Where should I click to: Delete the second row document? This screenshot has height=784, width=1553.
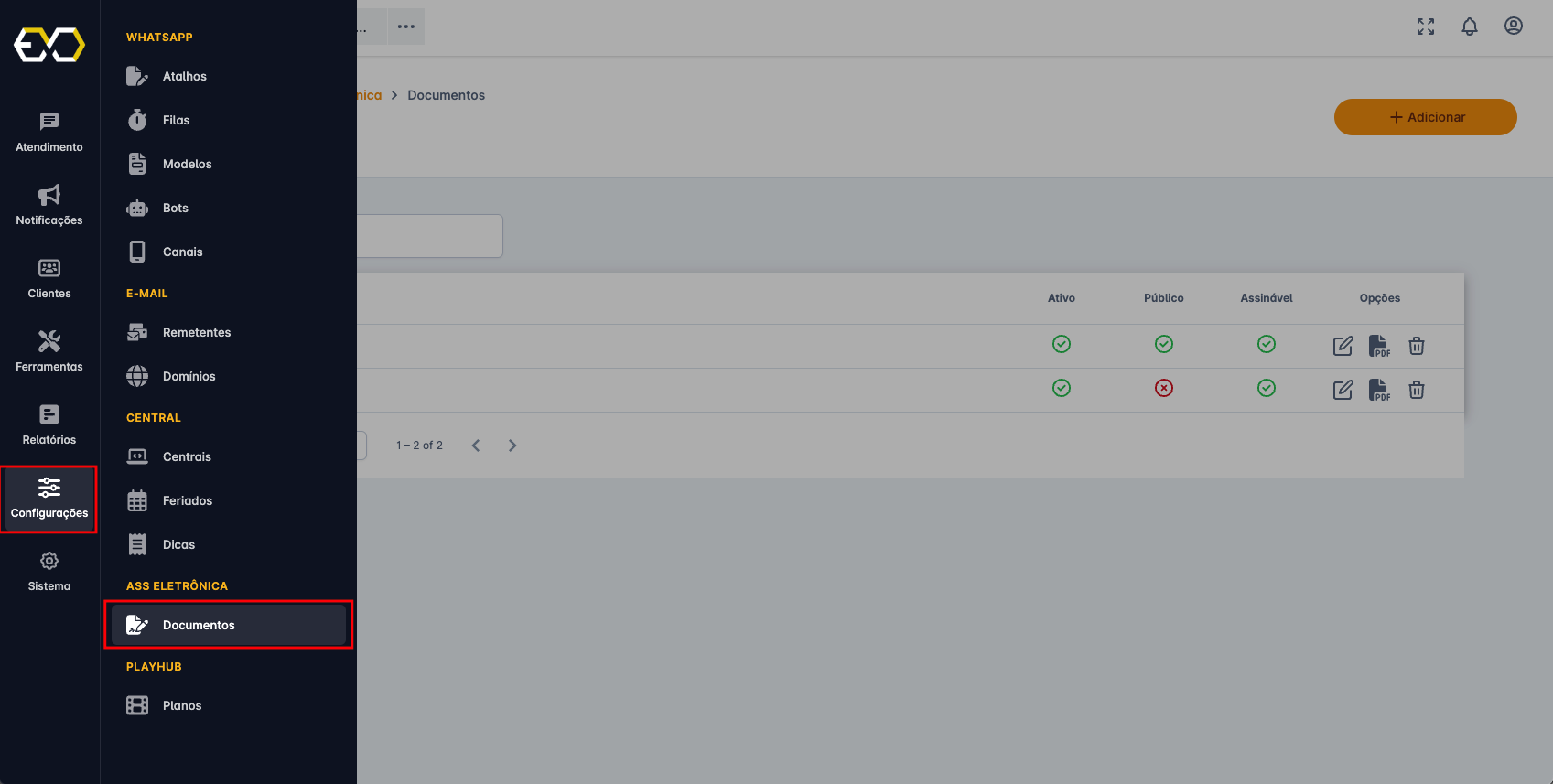[1417, 390]
